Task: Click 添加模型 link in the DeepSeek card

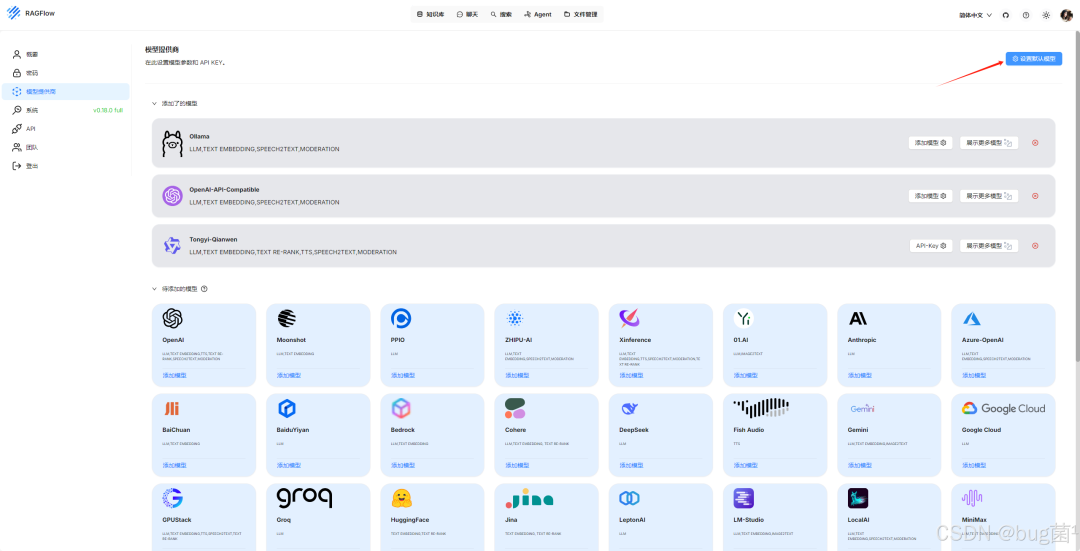Action: 631,466
